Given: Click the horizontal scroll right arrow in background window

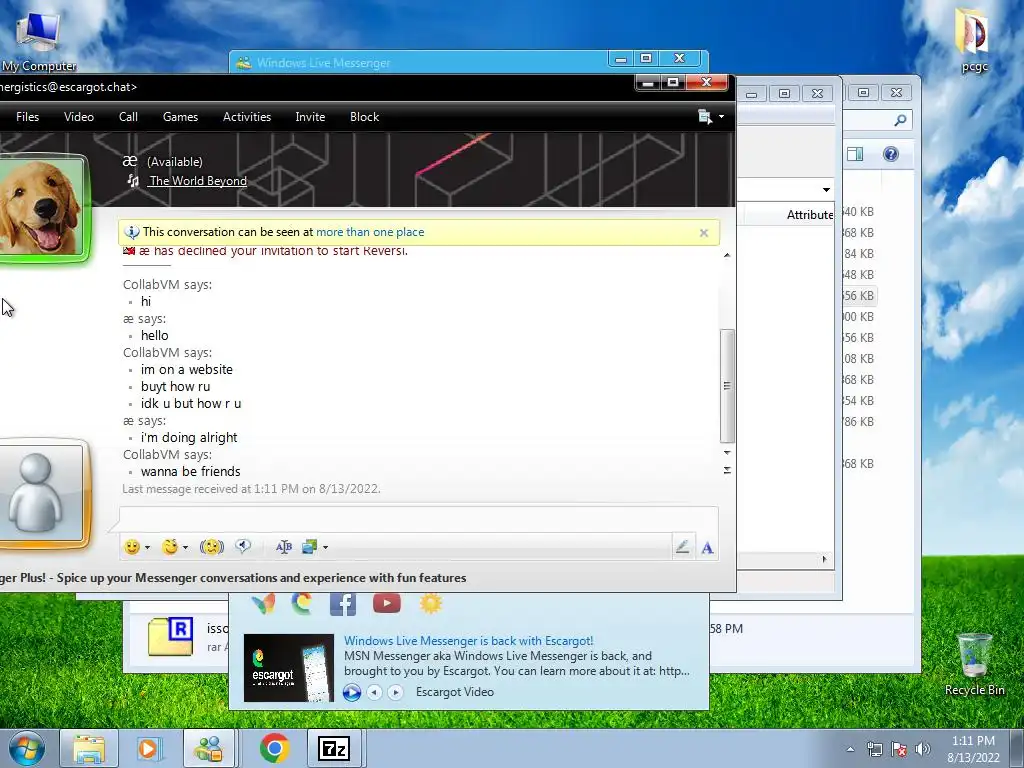Looking at the screenshot, I should (824, 559).
